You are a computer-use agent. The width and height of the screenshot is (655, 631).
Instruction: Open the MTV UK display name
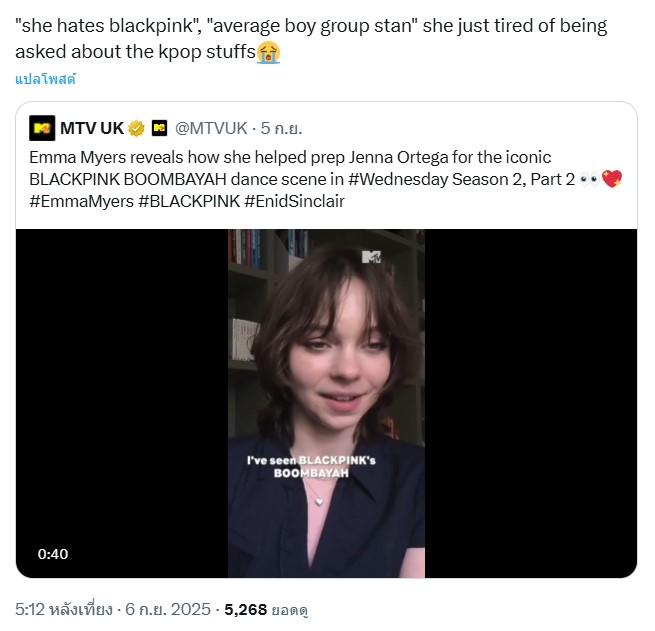(x=92, y=128)
